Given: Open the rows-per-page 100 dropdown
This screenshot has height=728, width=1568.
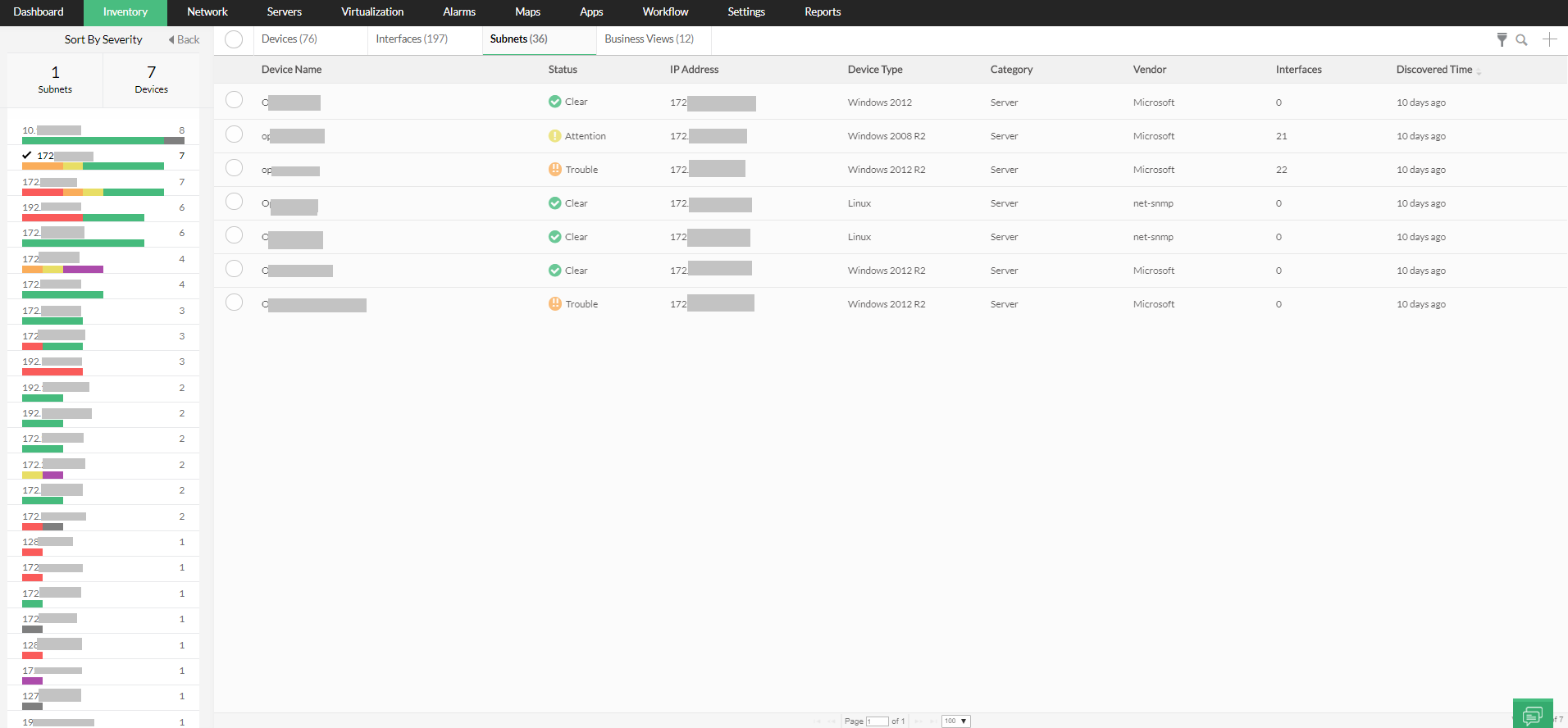Looking at the screenshot, I should 956,721.
